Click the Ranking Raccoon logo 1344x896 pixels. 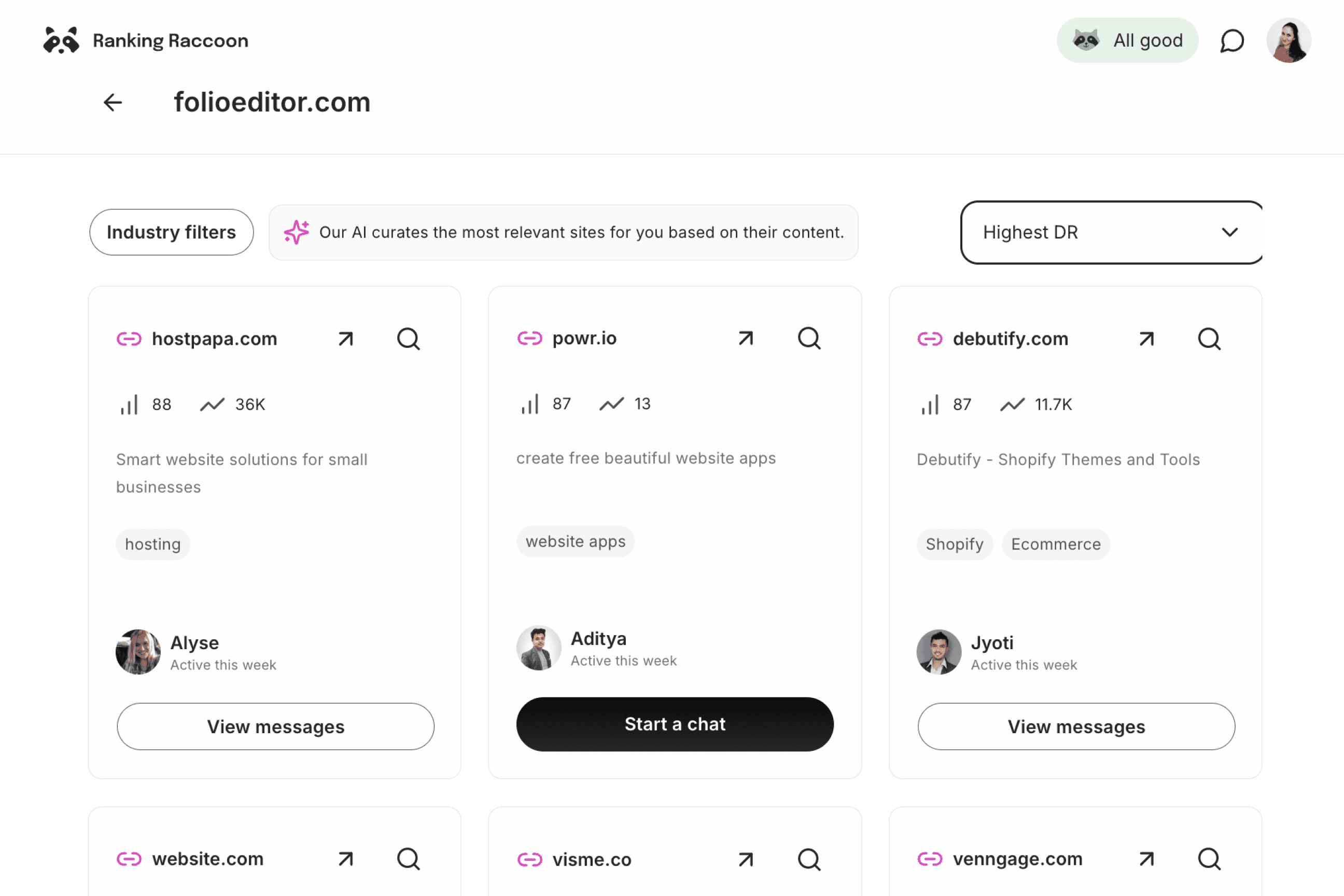pyautogui.click(x=146, y=40)
